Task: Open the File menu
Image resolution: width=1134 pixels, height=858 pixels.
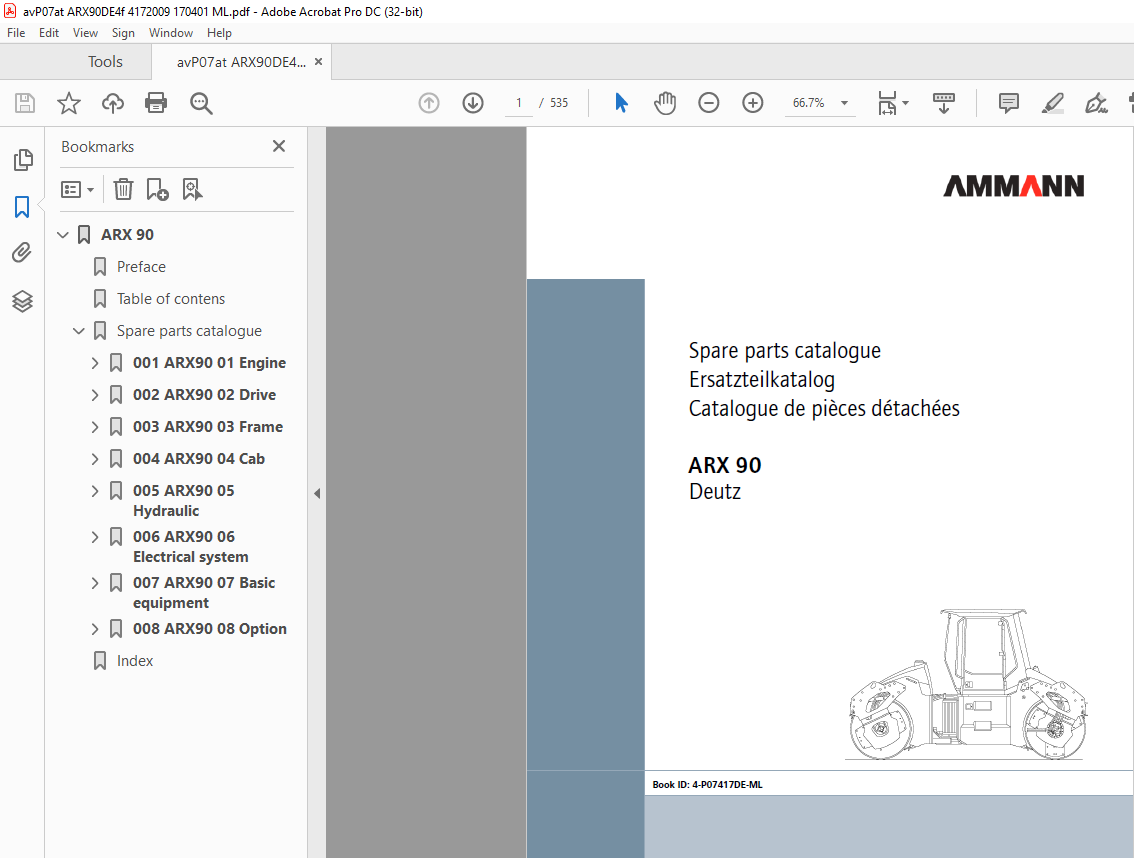Action: tap(16, 33)
